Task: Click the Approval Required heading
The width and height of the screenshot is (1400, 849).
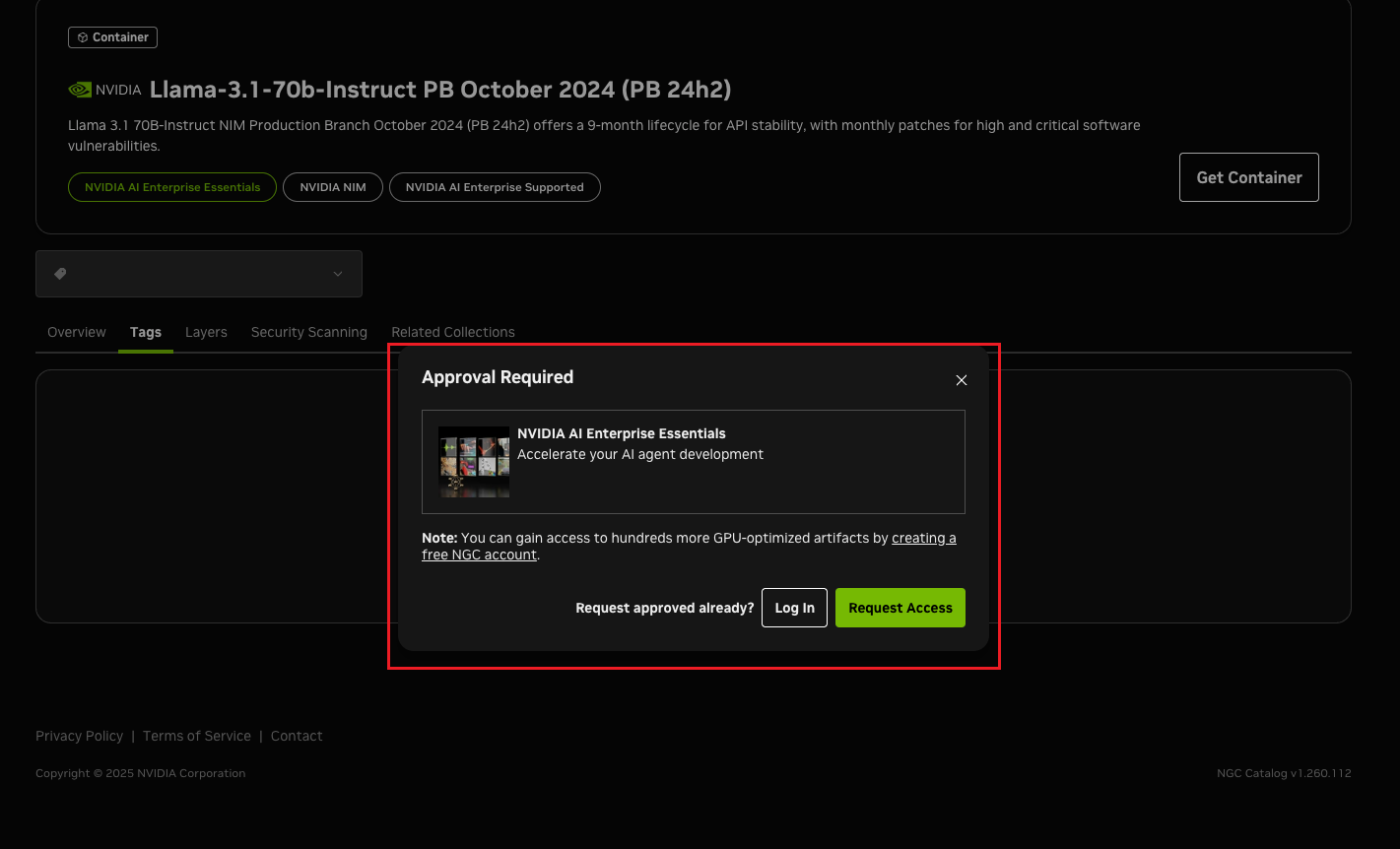Action: pos(498,377)
